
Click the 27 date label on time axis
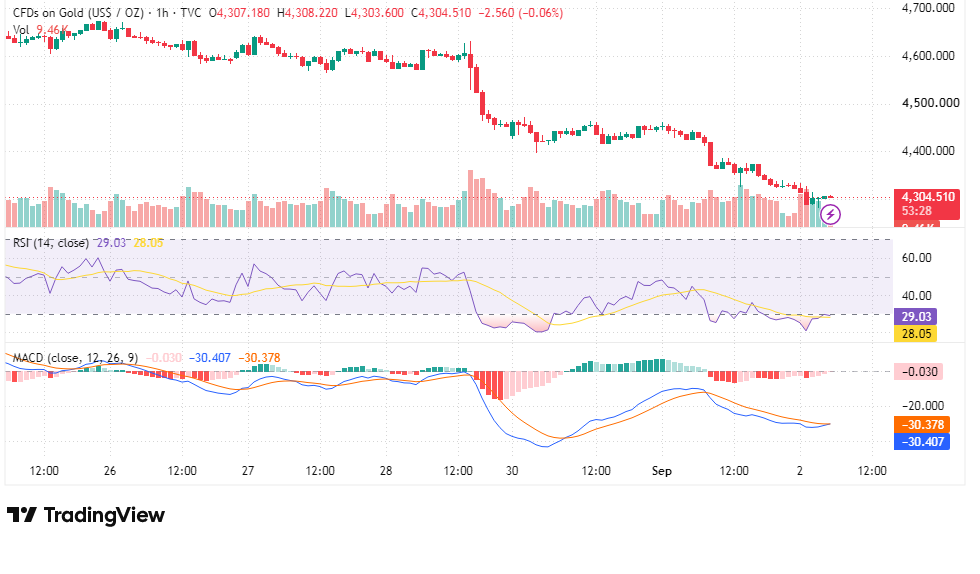(x=248, y=471)
